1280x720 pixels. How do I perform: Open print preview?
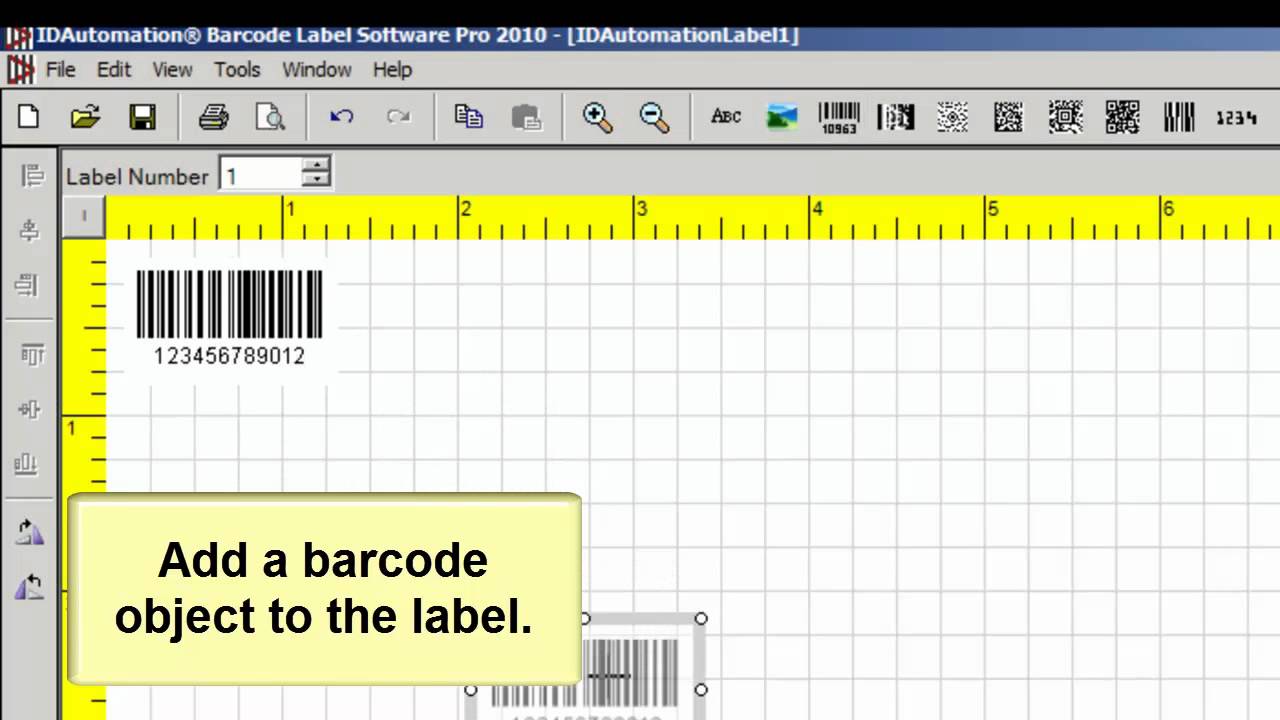(x=270, y=118)
